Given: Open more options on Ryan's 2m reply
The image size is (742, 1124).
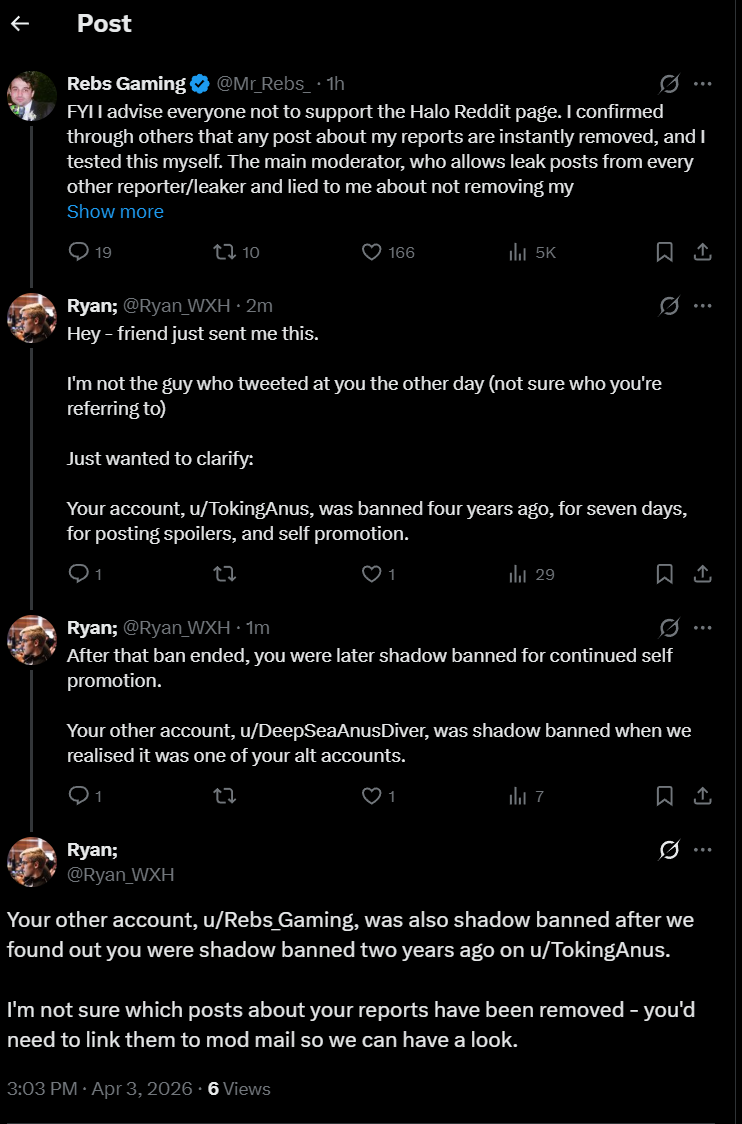Looking at the screenshot, I should click(703, 306).
